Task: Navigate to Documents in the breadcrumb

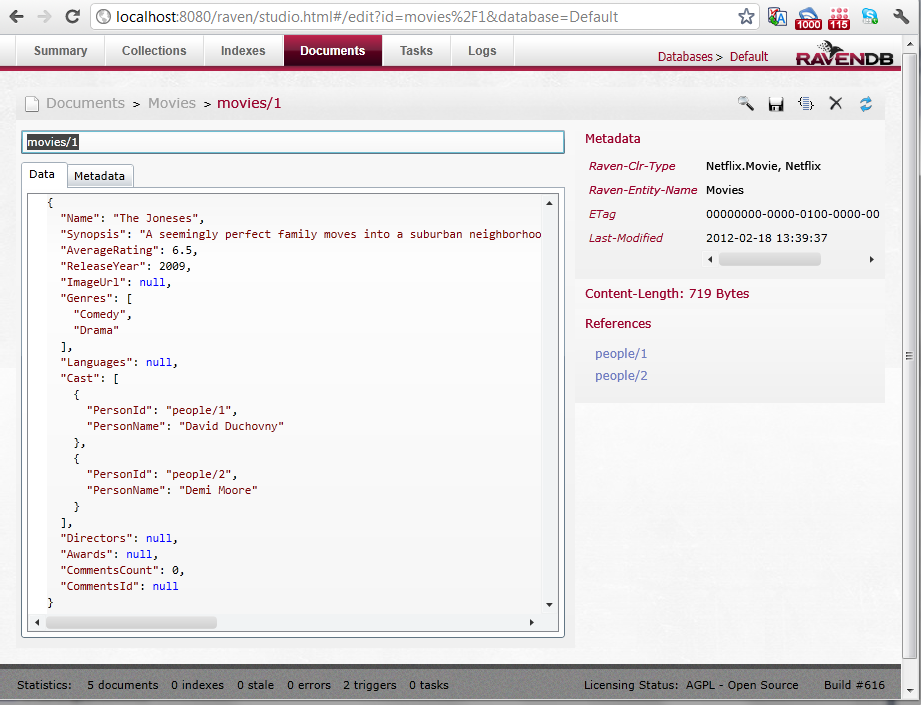Action: coord(86,103)
